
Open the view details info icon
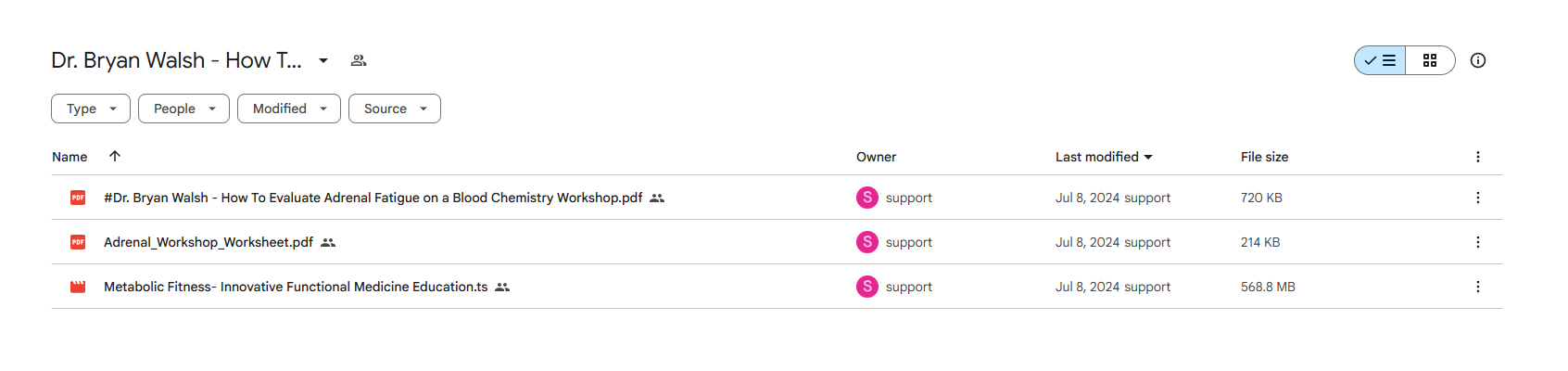1478,60
